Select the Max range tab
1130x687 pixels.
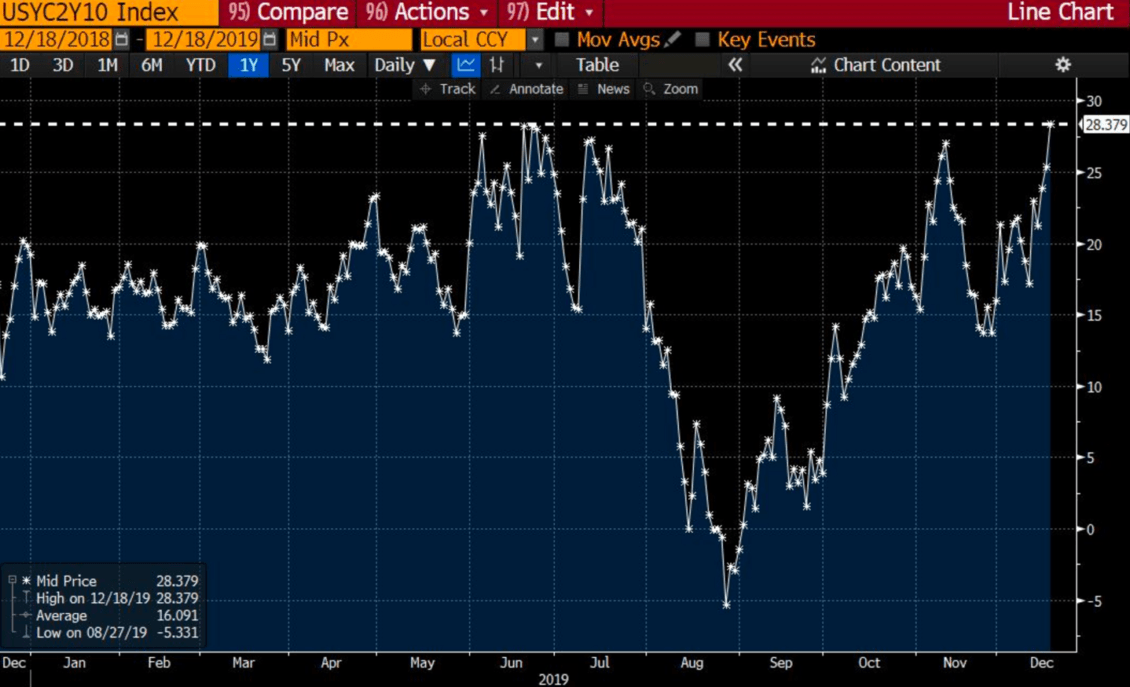tap(339, 65)
